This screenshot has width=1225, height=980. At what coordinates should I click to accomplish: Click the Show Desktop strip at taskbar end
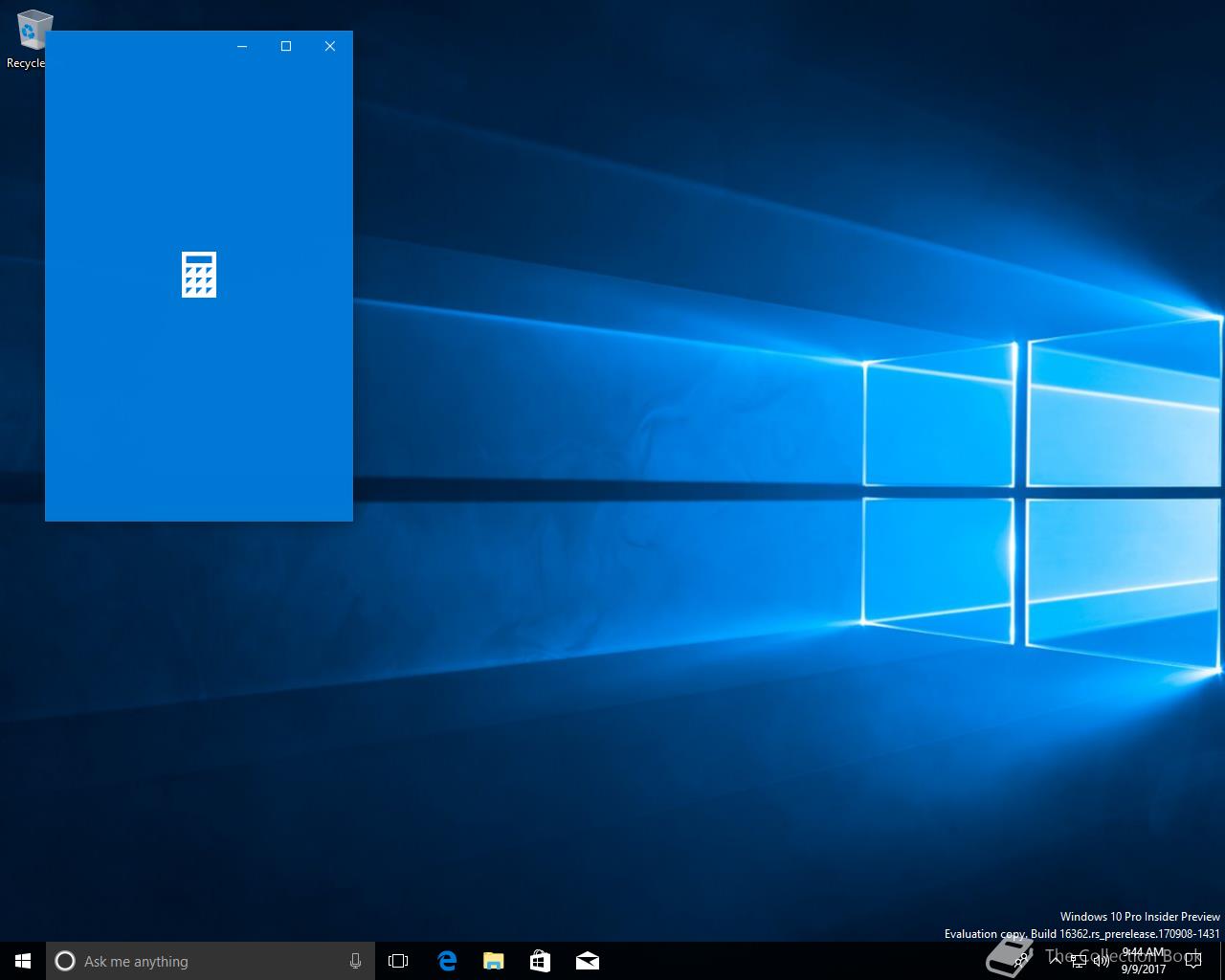(1221, 961)
